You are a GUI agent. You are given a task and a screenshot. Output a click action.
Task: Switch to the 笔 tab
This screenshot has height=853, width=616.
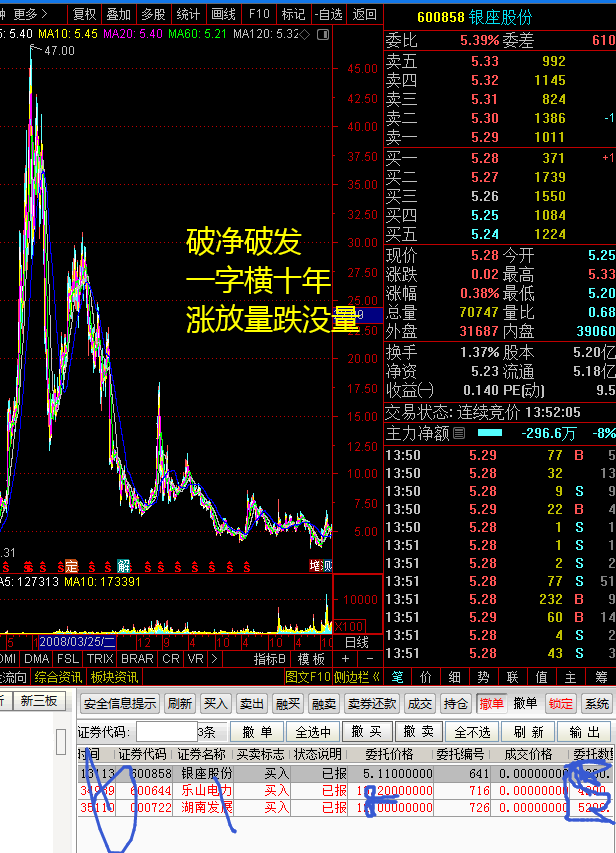(398, 677)
